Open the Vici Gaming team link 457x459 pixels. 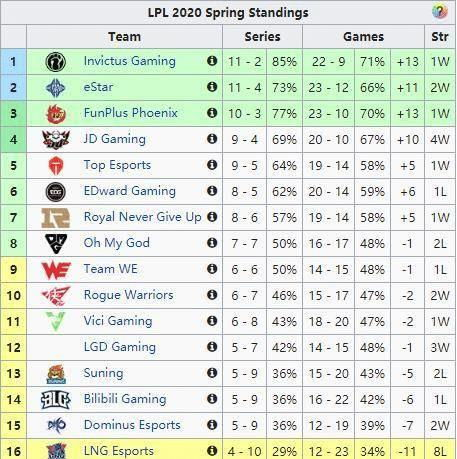(118, 321)
